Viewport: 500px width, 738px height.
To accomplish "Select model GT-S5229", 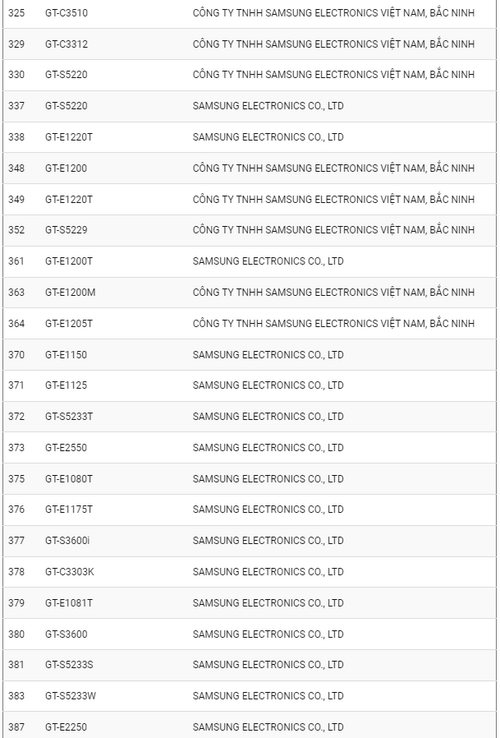I will 66,230.
